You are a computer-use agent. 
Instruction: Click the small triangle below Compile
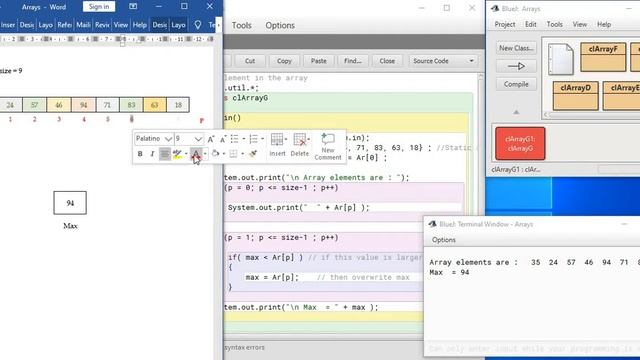point(516,112)
